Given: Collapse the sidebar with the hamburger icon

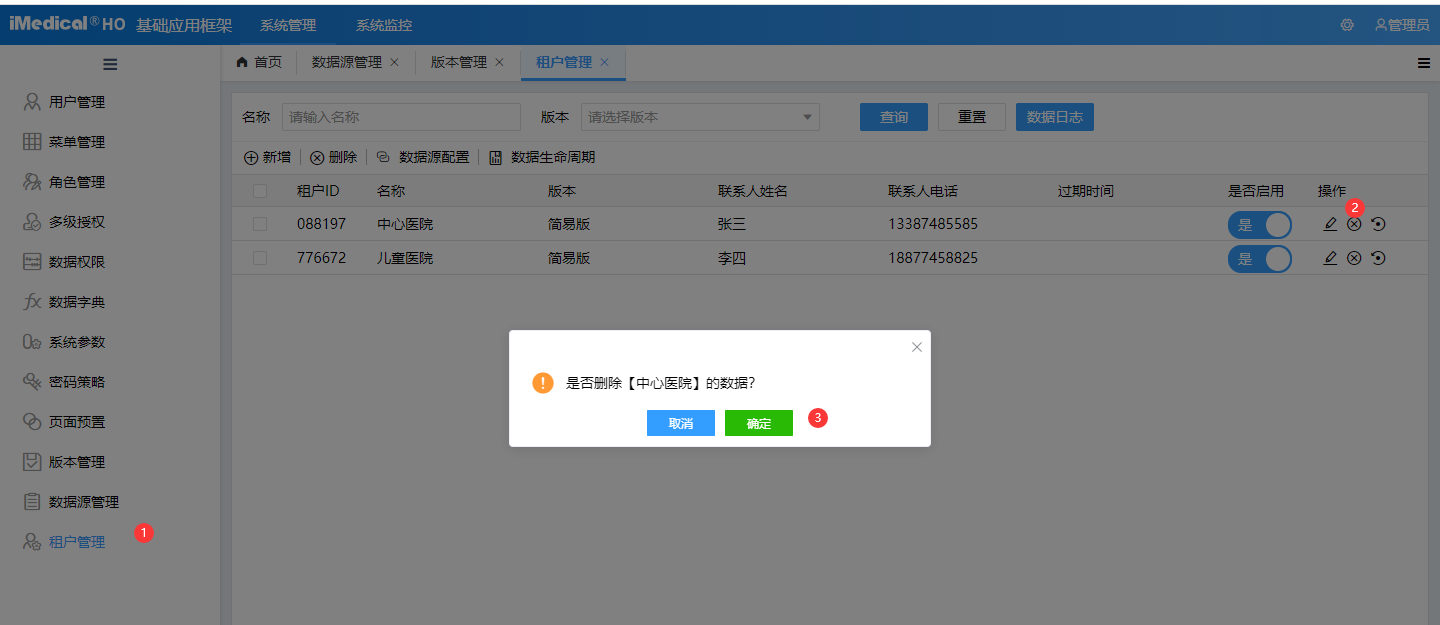Looking at the screenshot, I should tap(110, 64).
